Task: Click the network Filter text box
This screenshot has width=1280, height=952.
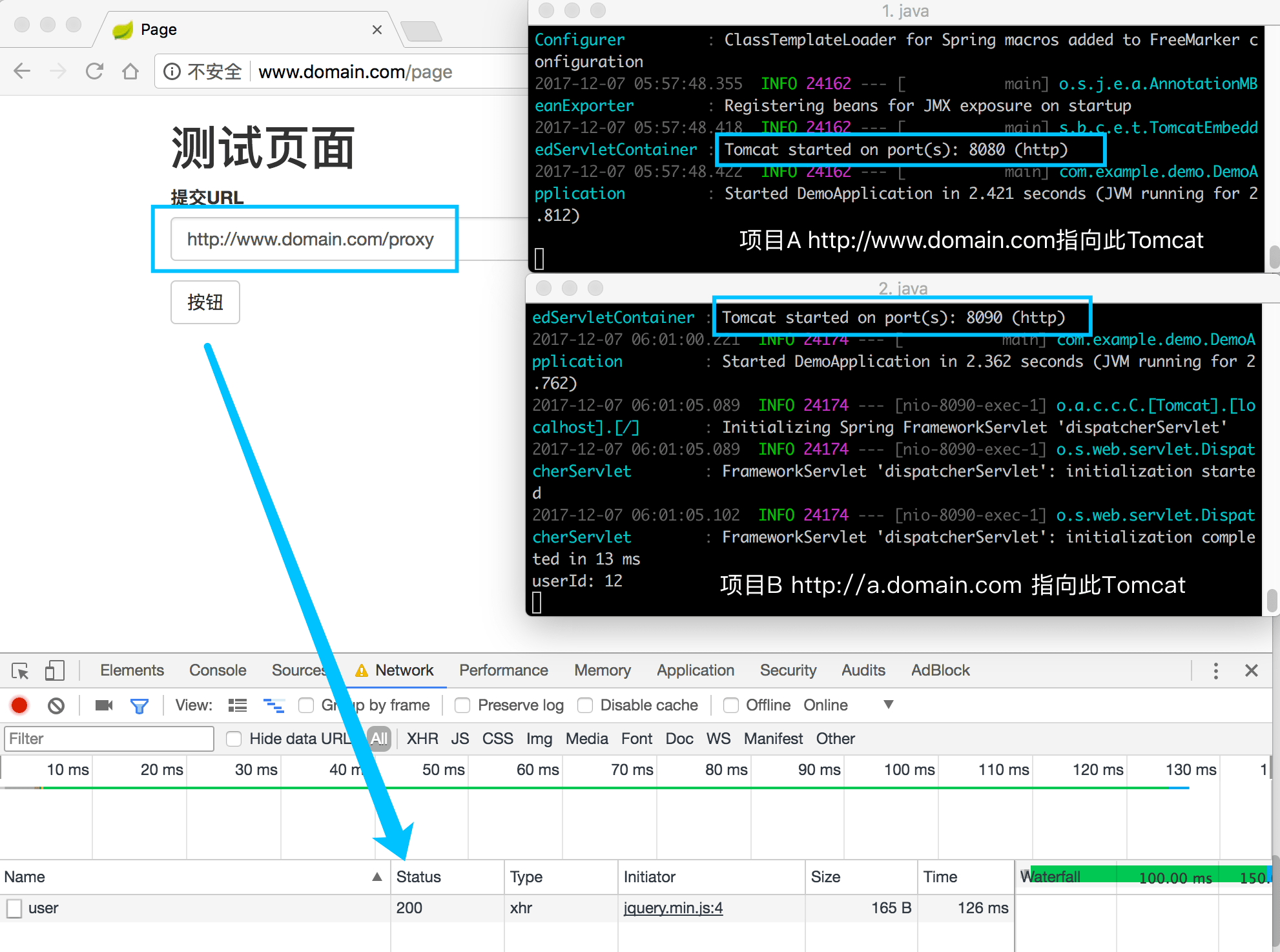Action: tap(109, 739)
